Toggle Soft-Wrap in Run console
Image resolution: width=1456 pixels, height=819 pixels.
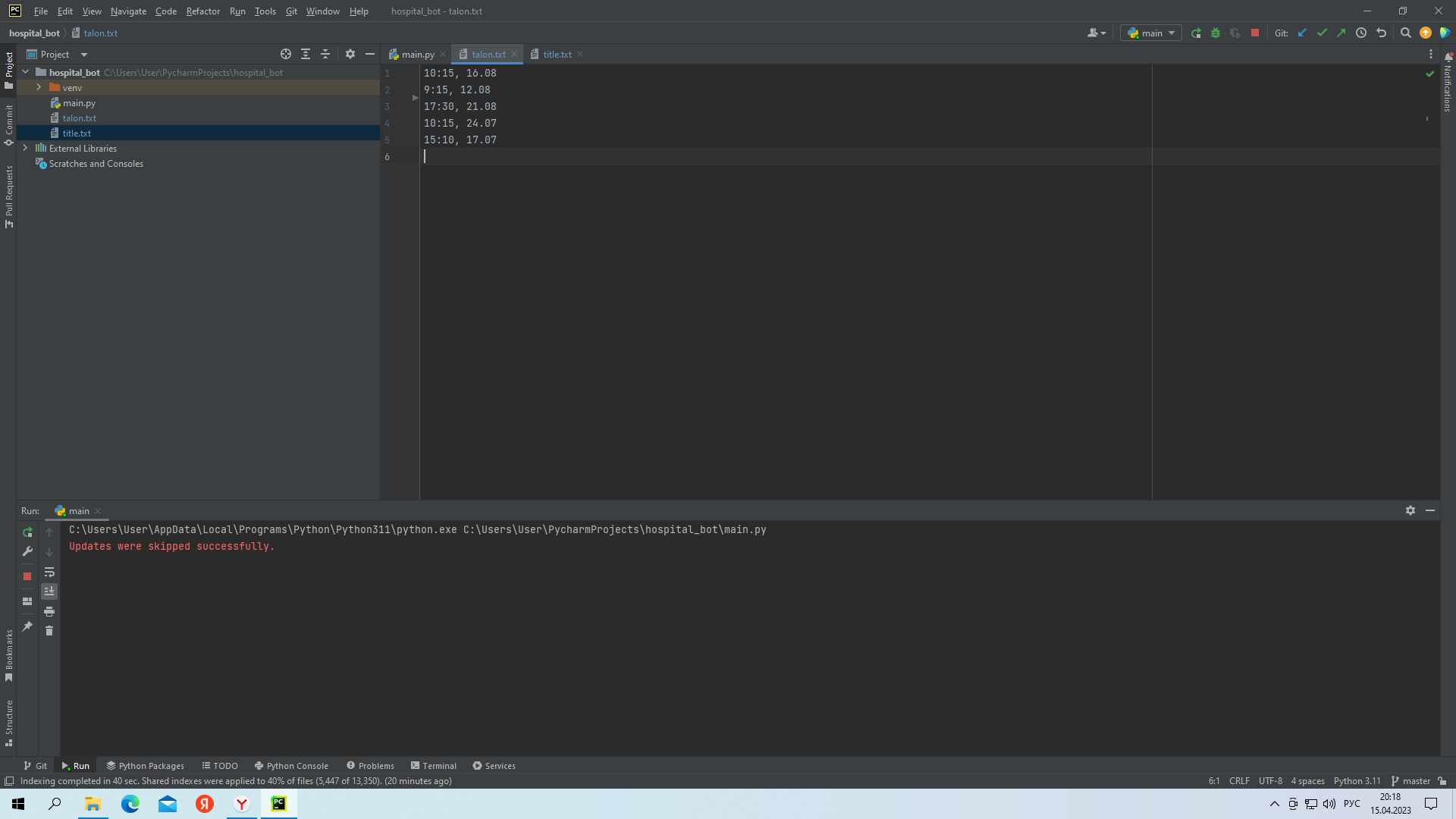tap(49, 573)
